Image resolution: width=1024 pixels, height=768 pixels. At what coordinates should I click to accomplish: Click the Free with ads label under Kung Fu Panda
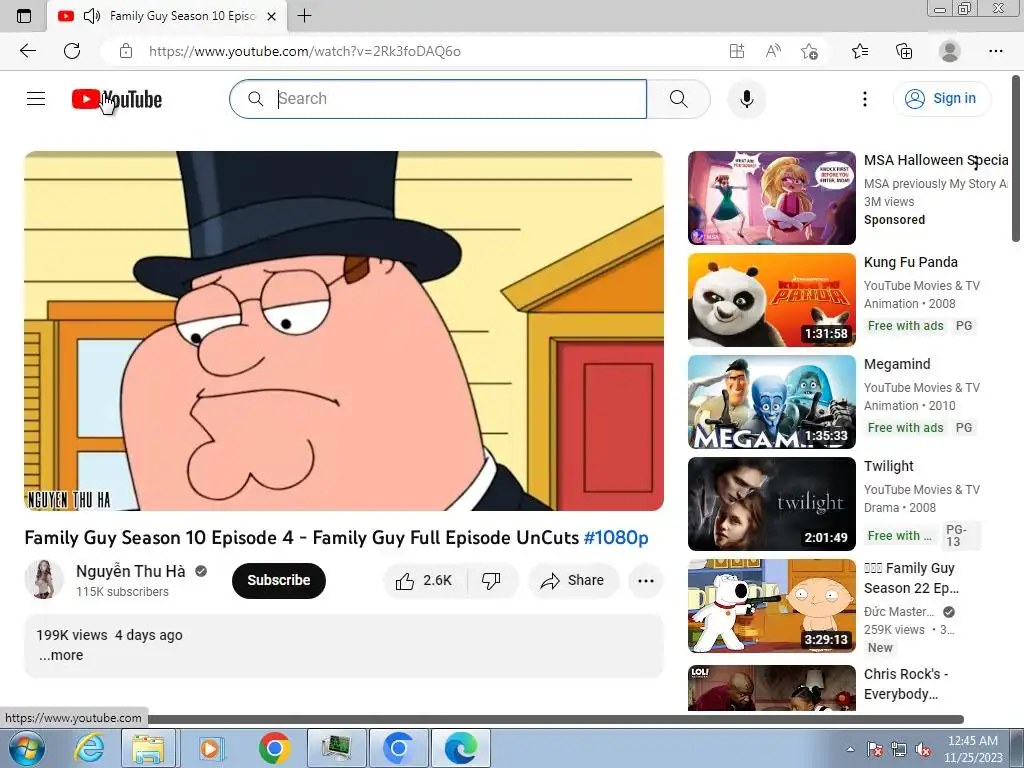pos(905,325)
